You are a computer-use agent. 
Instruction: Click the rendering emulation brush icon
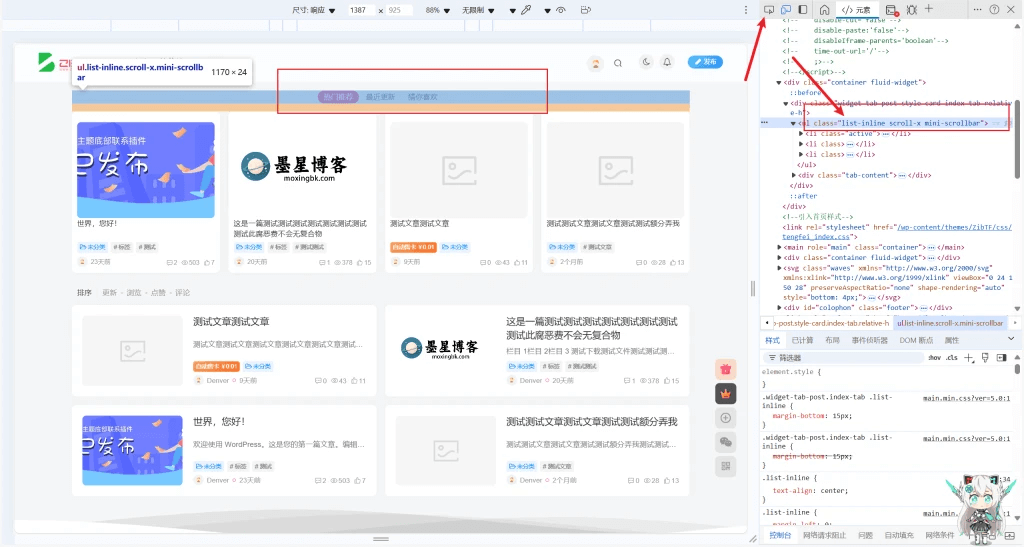(x=985, y=358)
